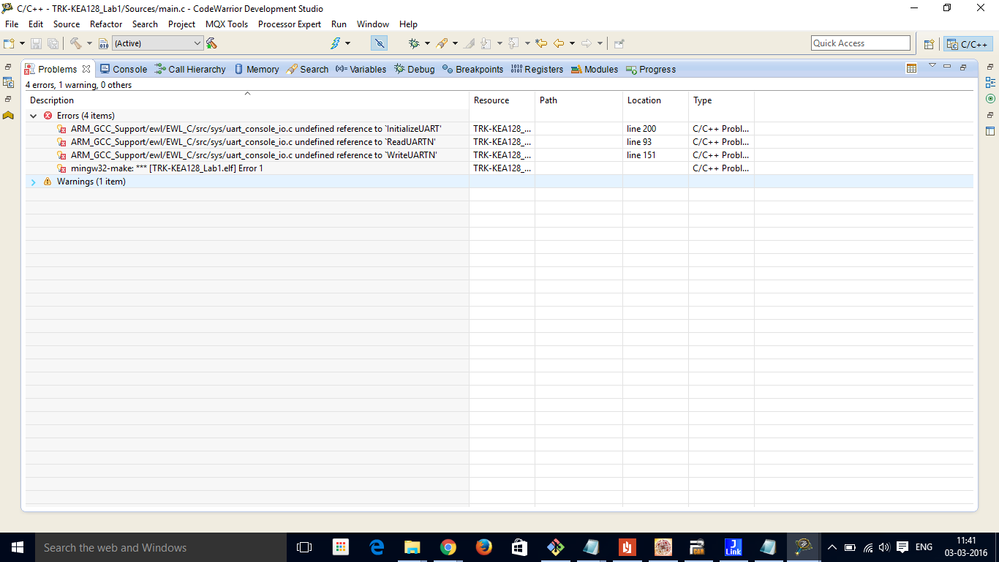Click the Build All icon after configuration box
999x562 pixels.
[x=212, y=43]
